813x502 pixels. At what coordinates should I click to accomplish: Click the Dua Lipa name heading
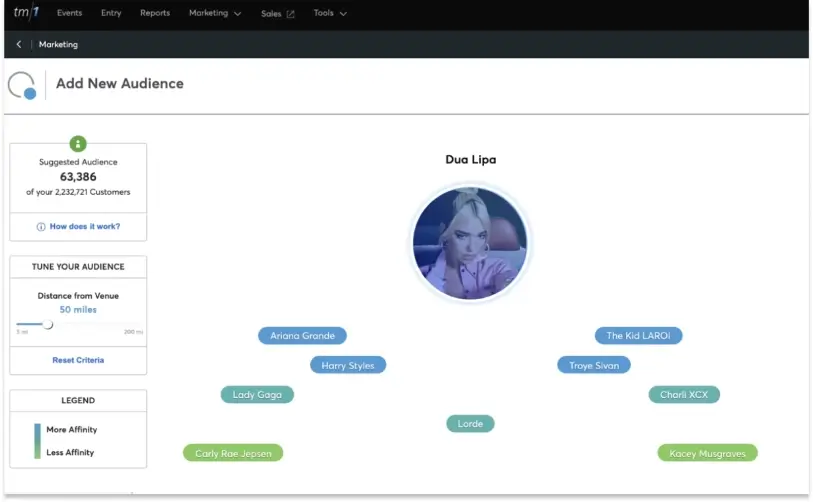pos(470,160)
